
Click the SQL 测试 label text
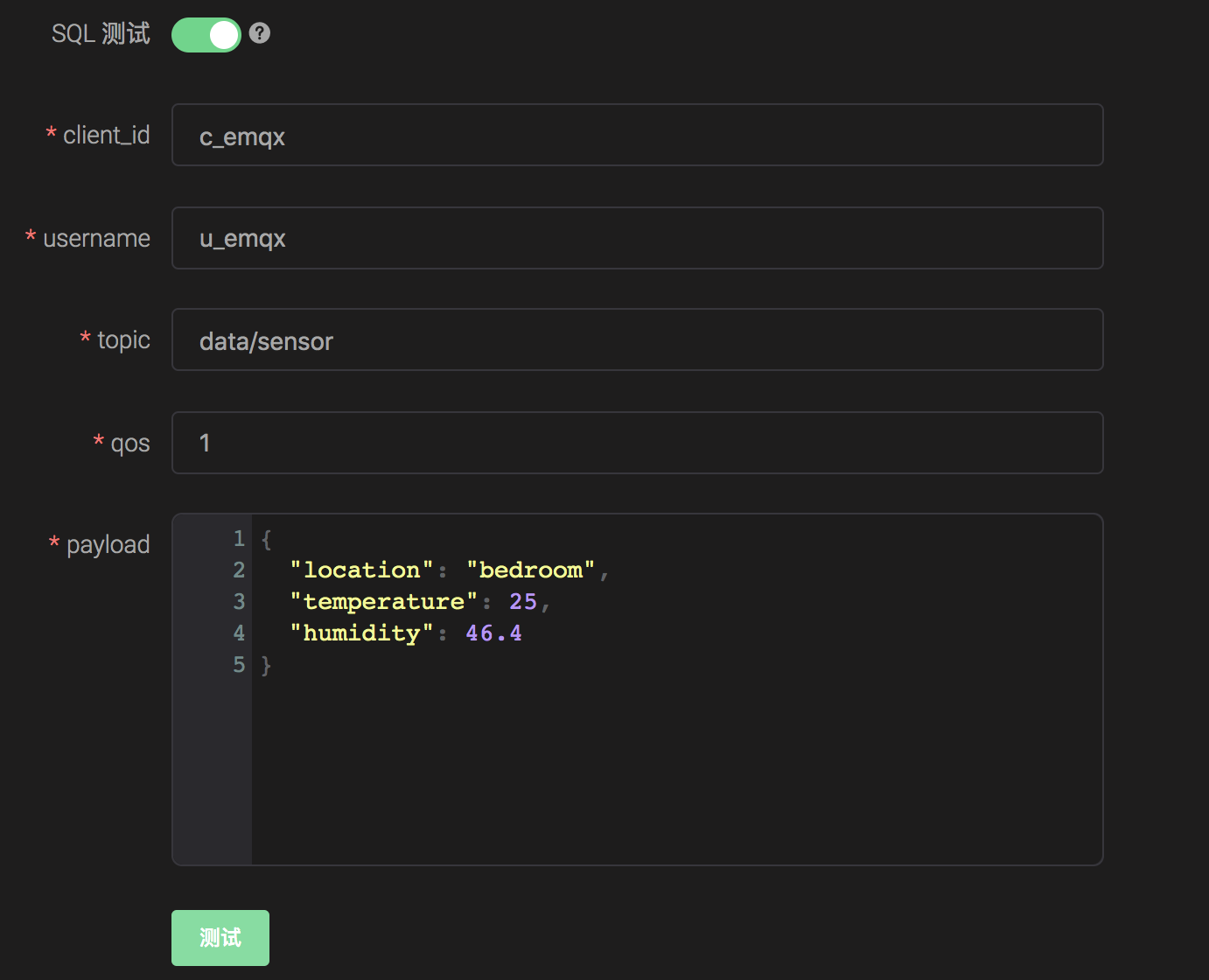(101, 34)
